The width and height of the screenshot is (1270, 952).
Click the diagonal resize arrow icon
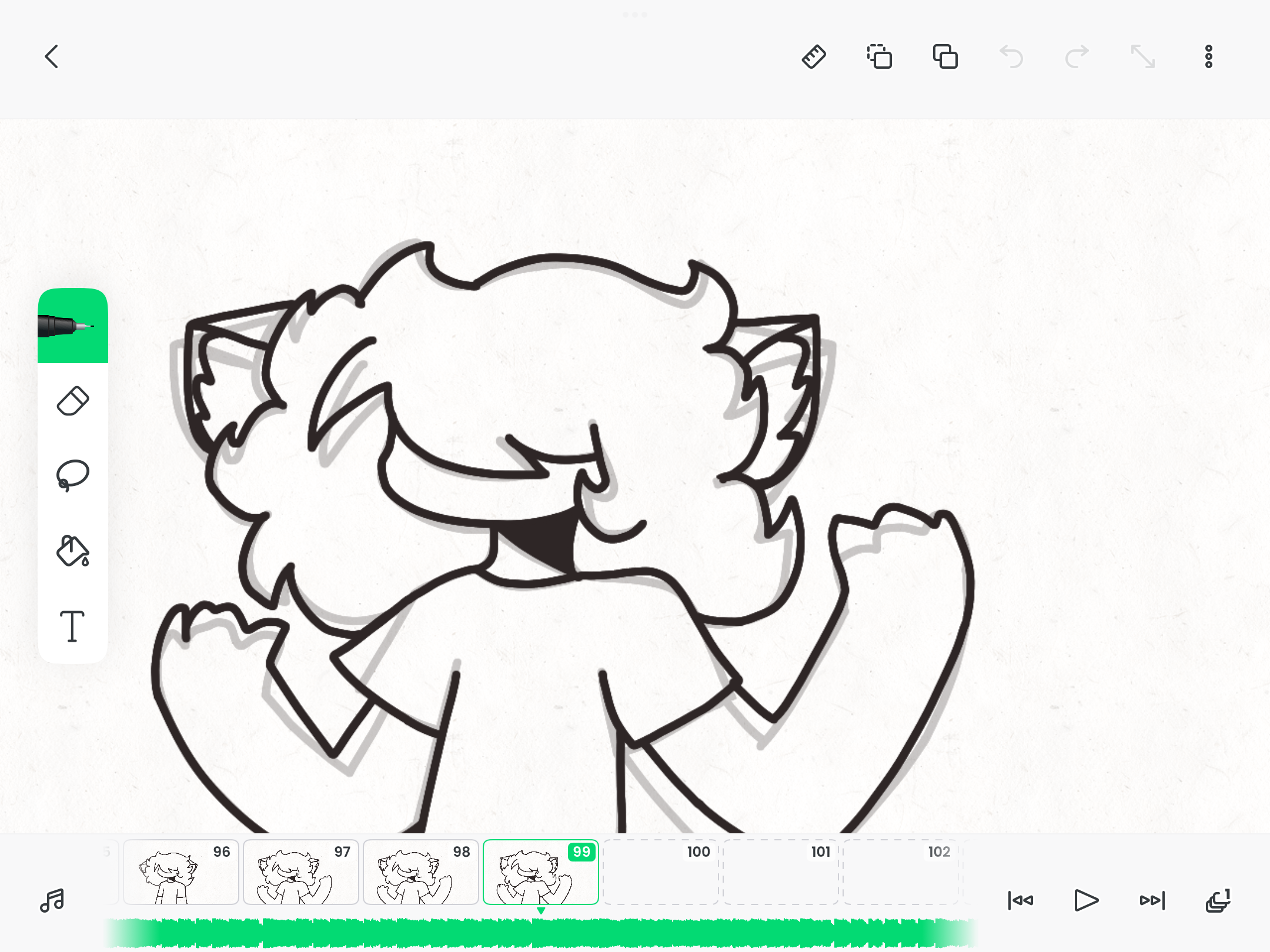tap(1143, 57)
